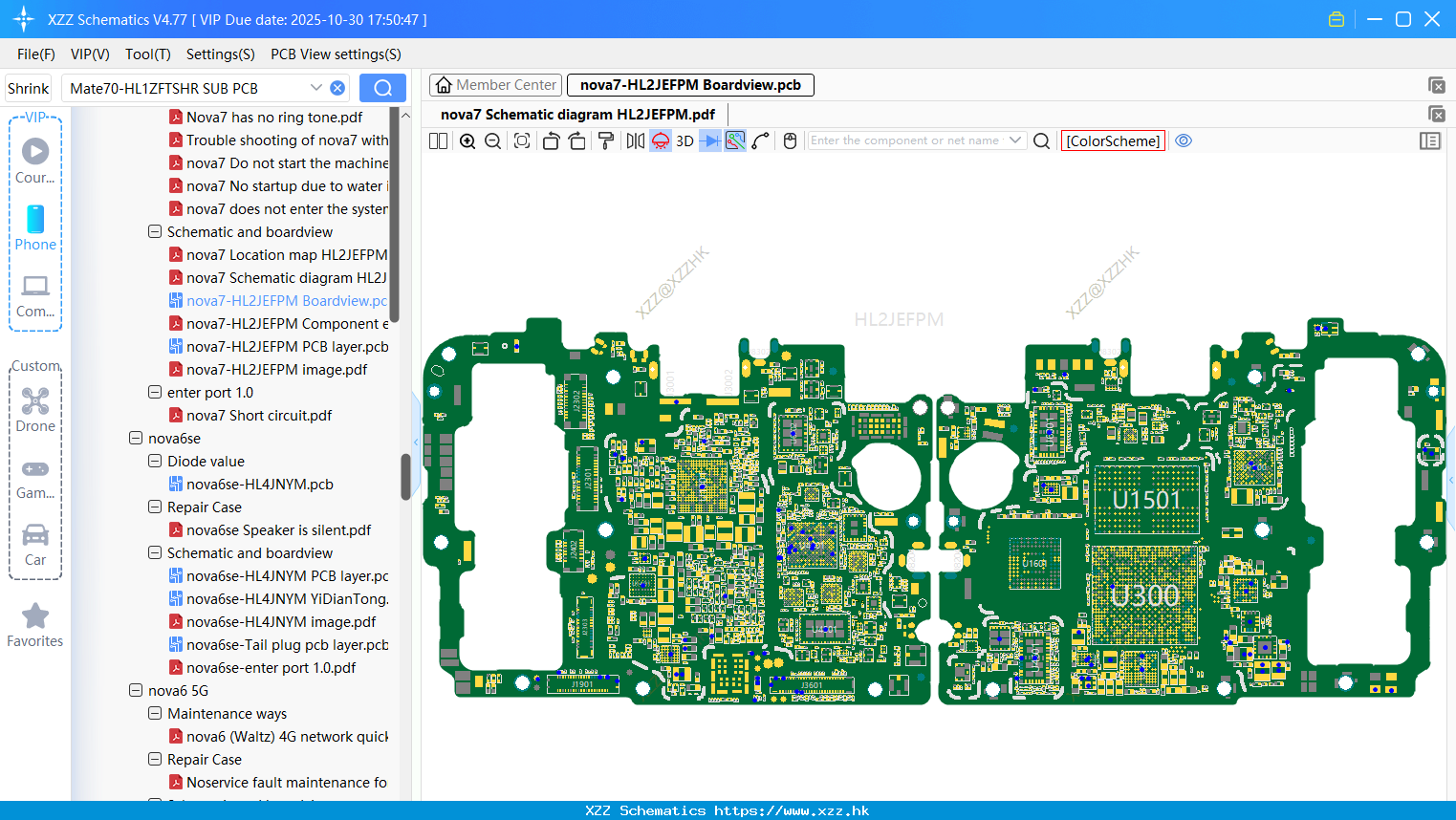1456x820 pixels.
Task: Open nova6se Speaker is silent.pdf
Action: click(x=270, y=530)
